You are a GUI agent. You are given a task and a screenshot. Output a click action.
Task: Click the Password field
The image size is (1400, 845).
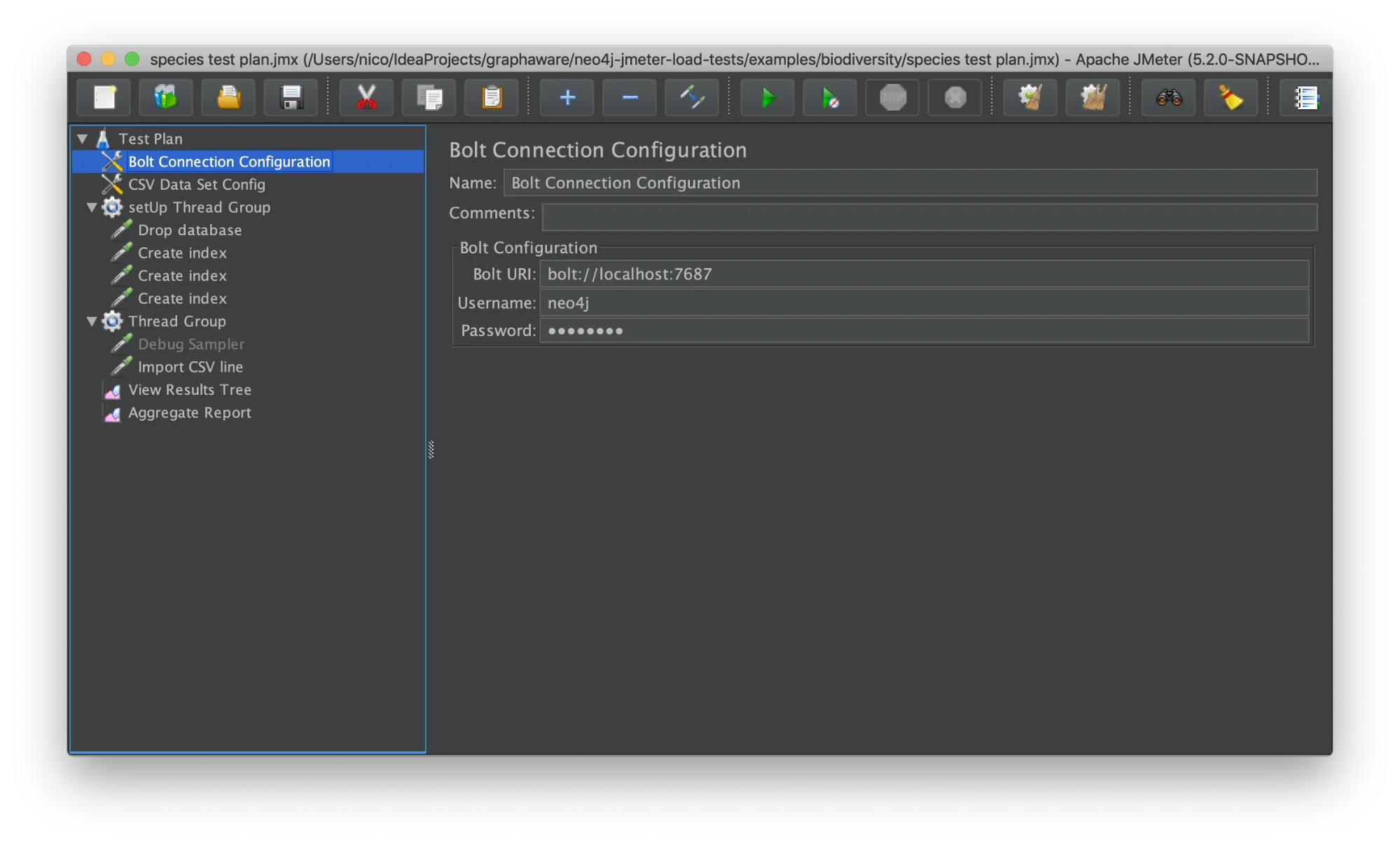click(x=924, y=330)
